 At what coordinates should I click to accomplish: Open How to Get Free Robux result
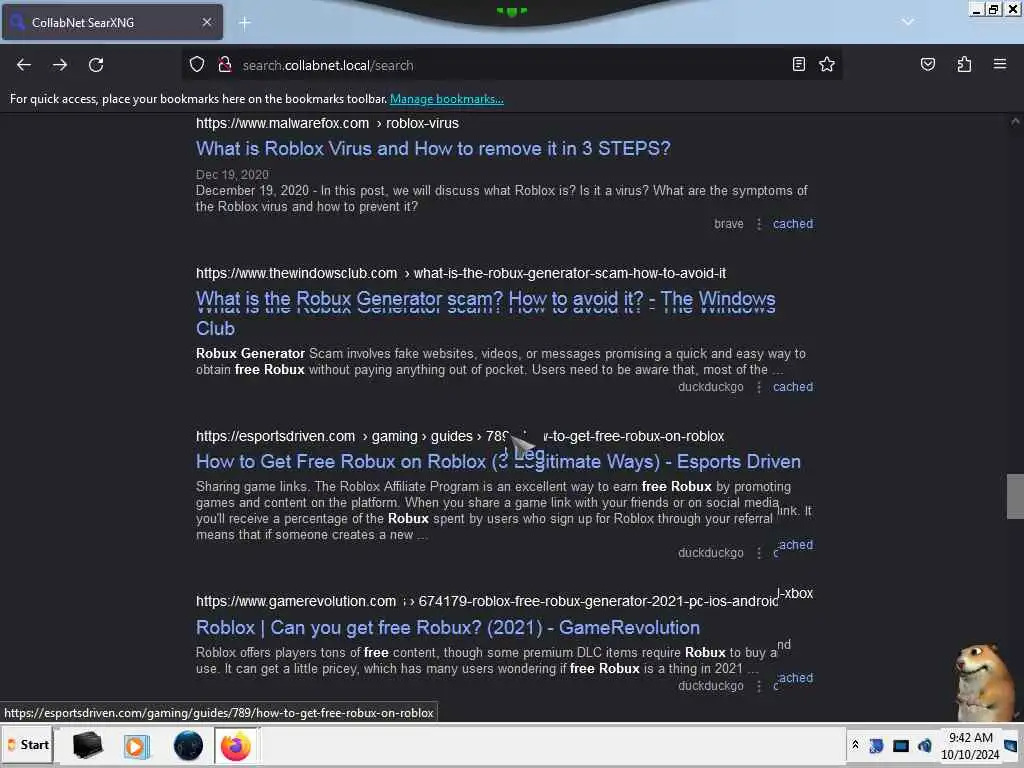click(498, 461)
